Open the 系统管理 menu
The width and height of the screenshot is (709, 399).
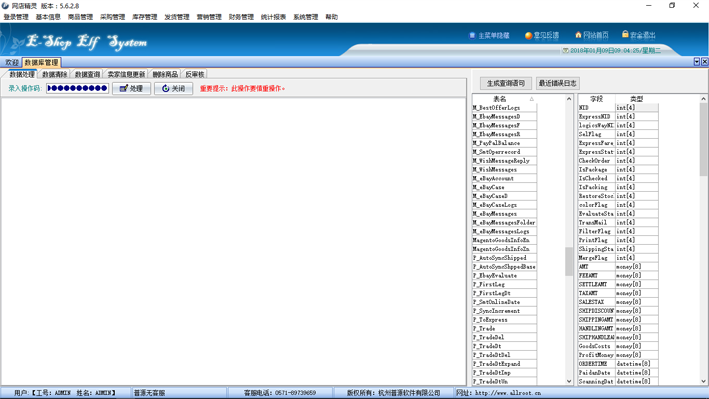coord(305,17)
